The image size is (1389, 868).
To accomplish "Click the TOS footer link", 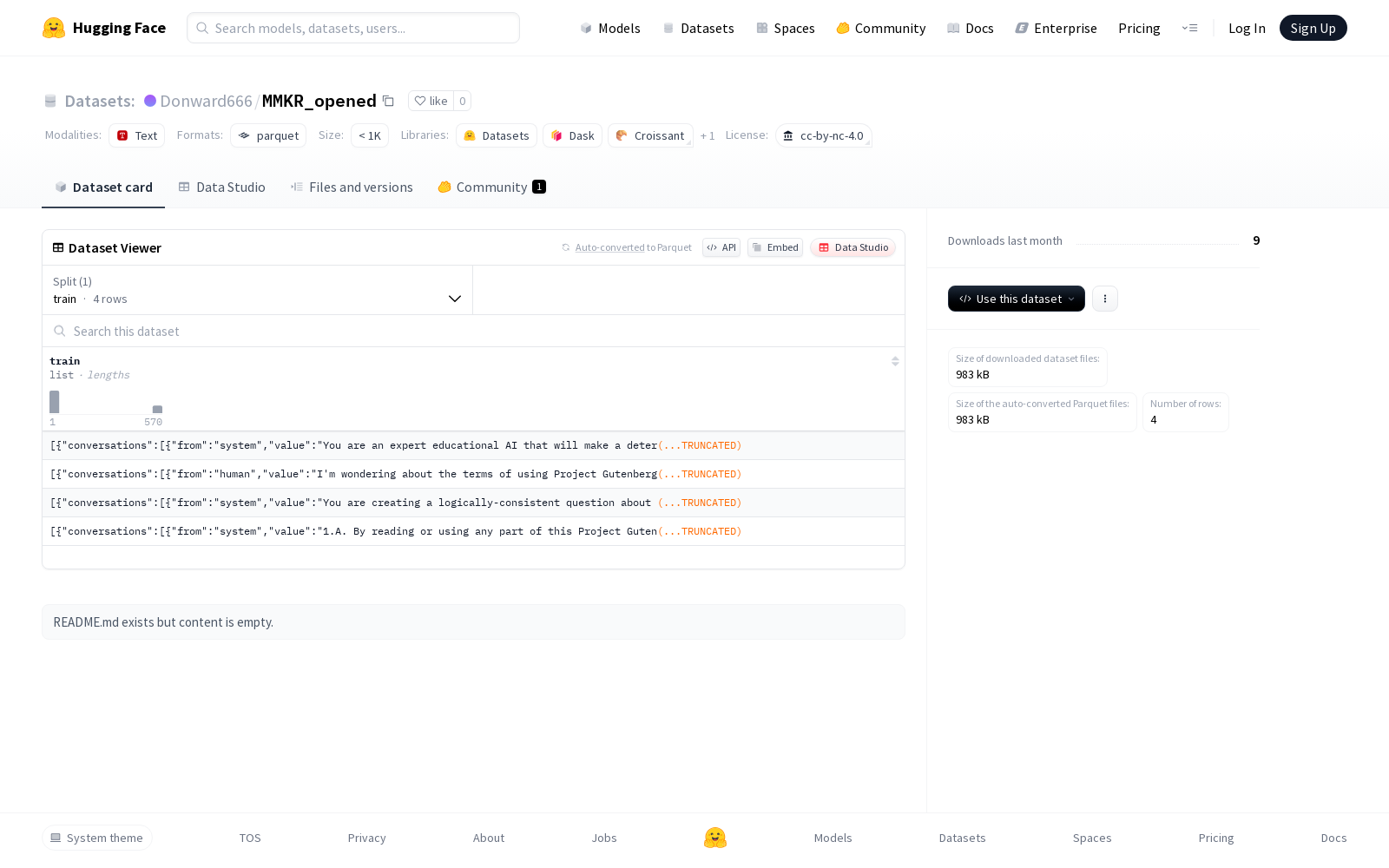I will (250, 838).
